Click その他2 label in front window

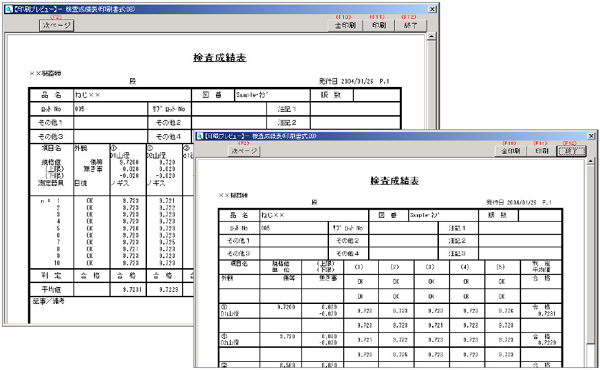pos(347,241)
